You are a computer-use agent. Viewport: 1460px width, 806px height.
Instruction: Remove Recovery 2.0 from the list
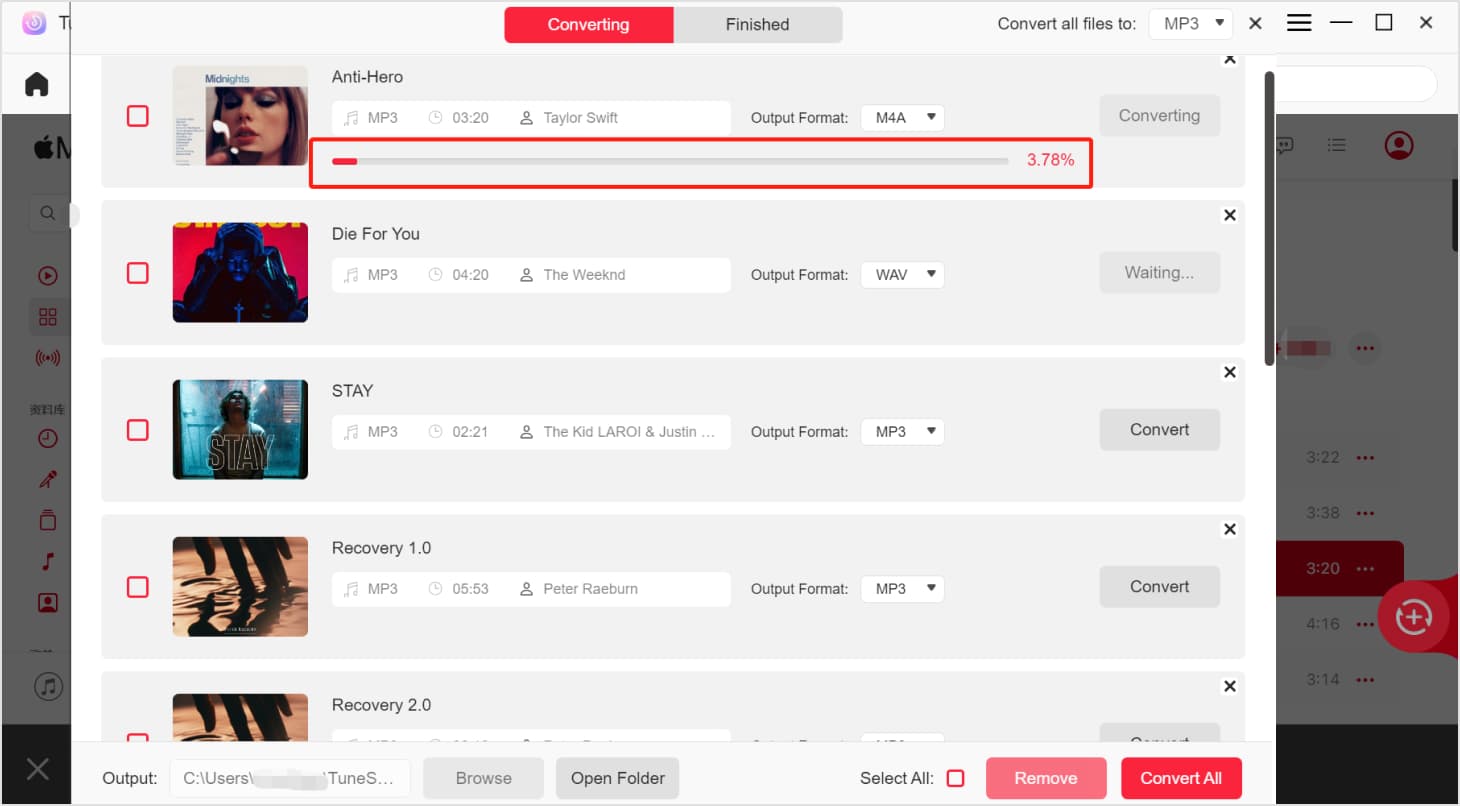click(1230, 686)
